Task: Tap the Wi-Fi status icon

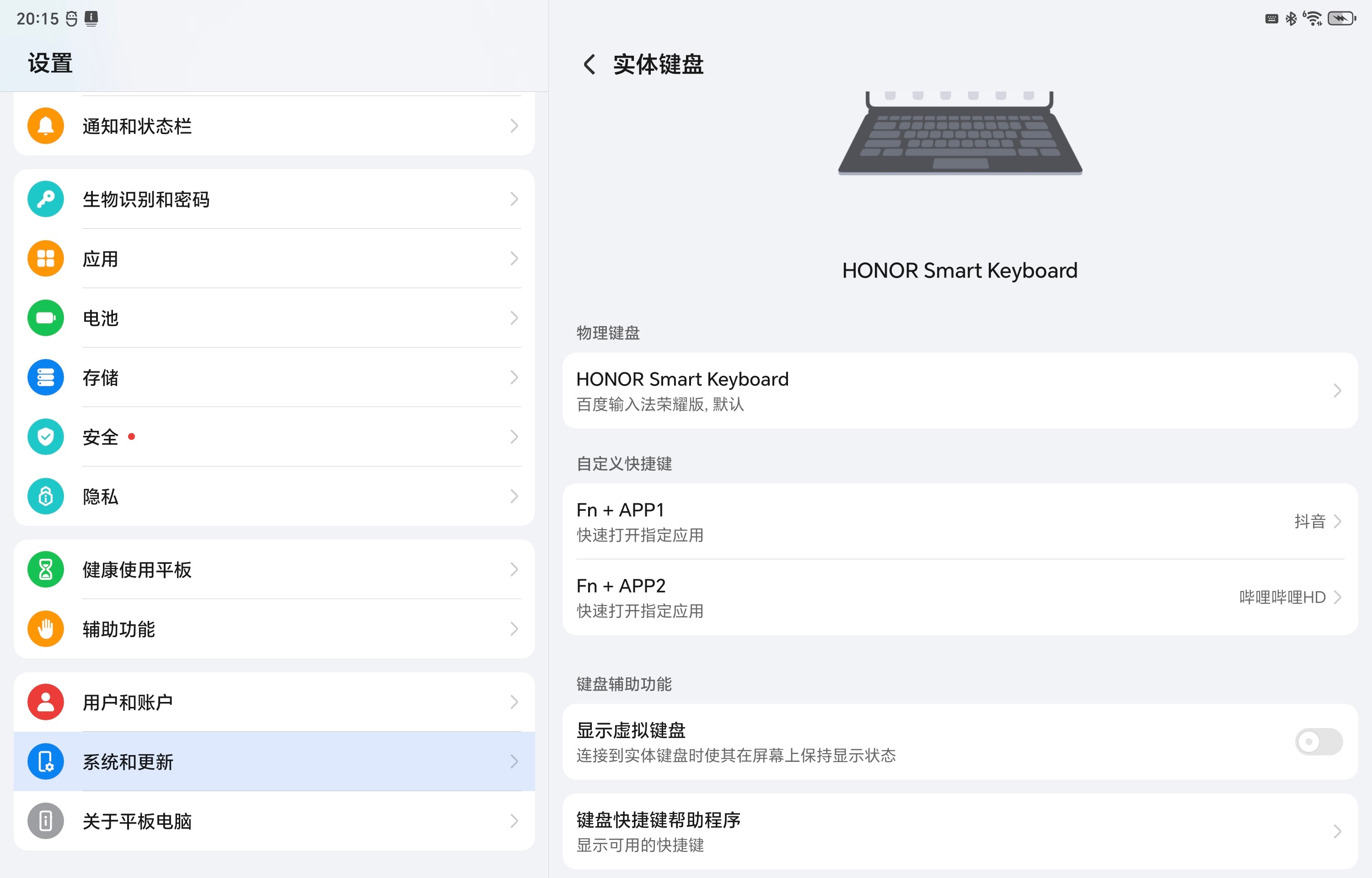Action: tap(1313, 19)
